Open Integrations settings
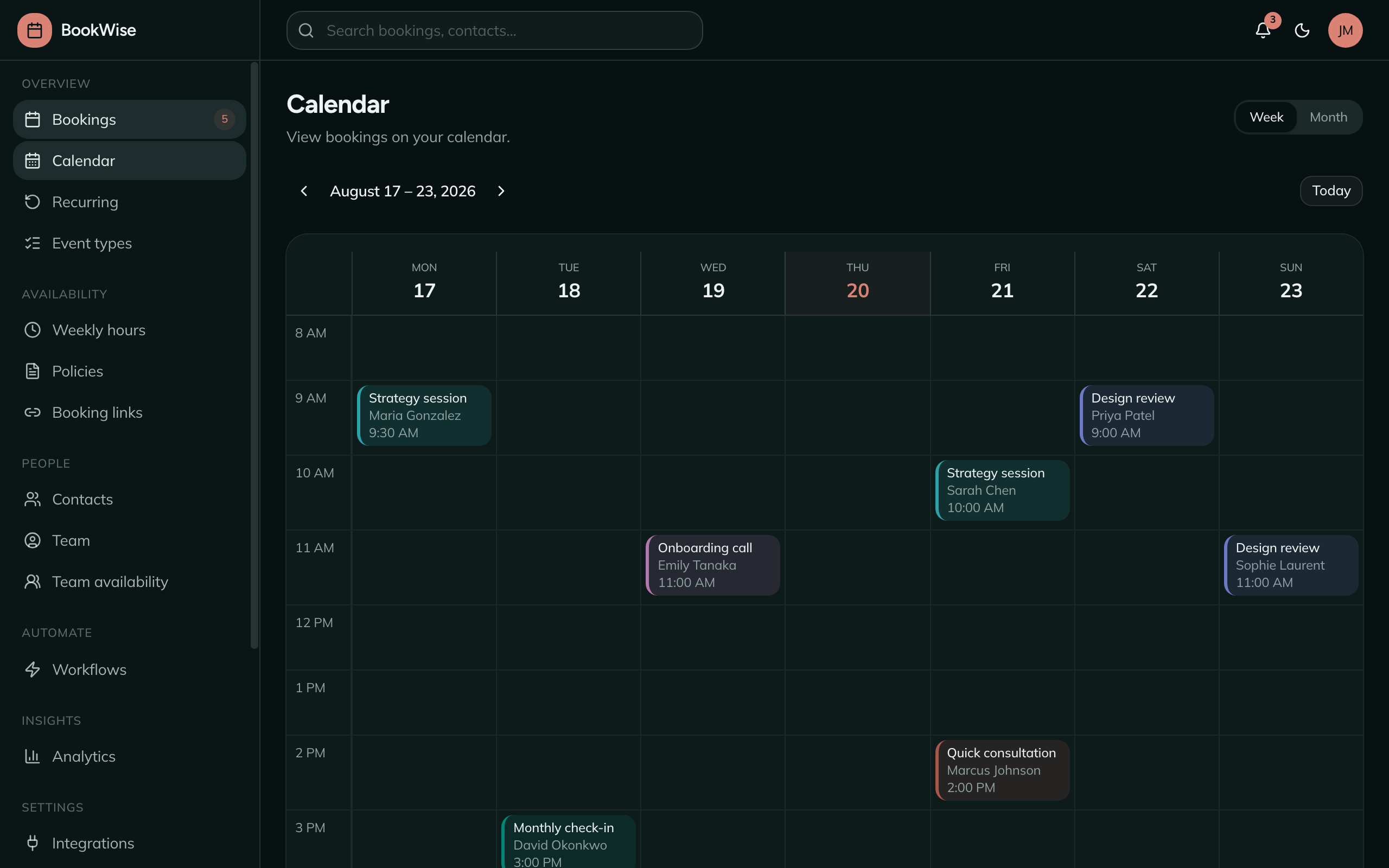This screenshot has width=1389, height=868. coord(130,843)
